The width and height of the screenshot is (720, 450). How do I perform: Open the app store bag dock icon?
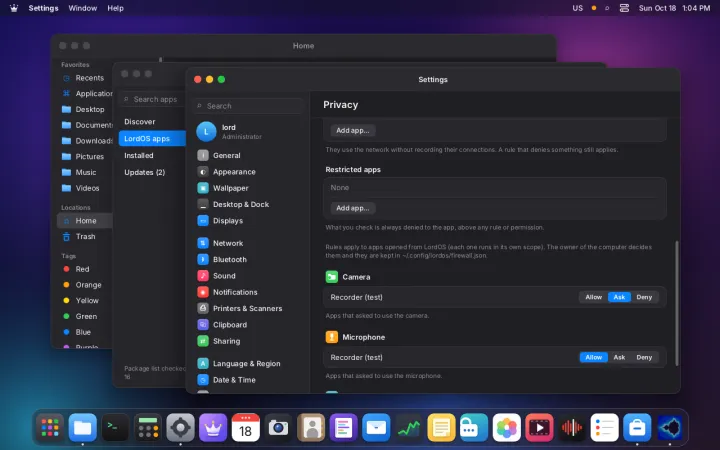pyautogui.click(x=637, y=428)
